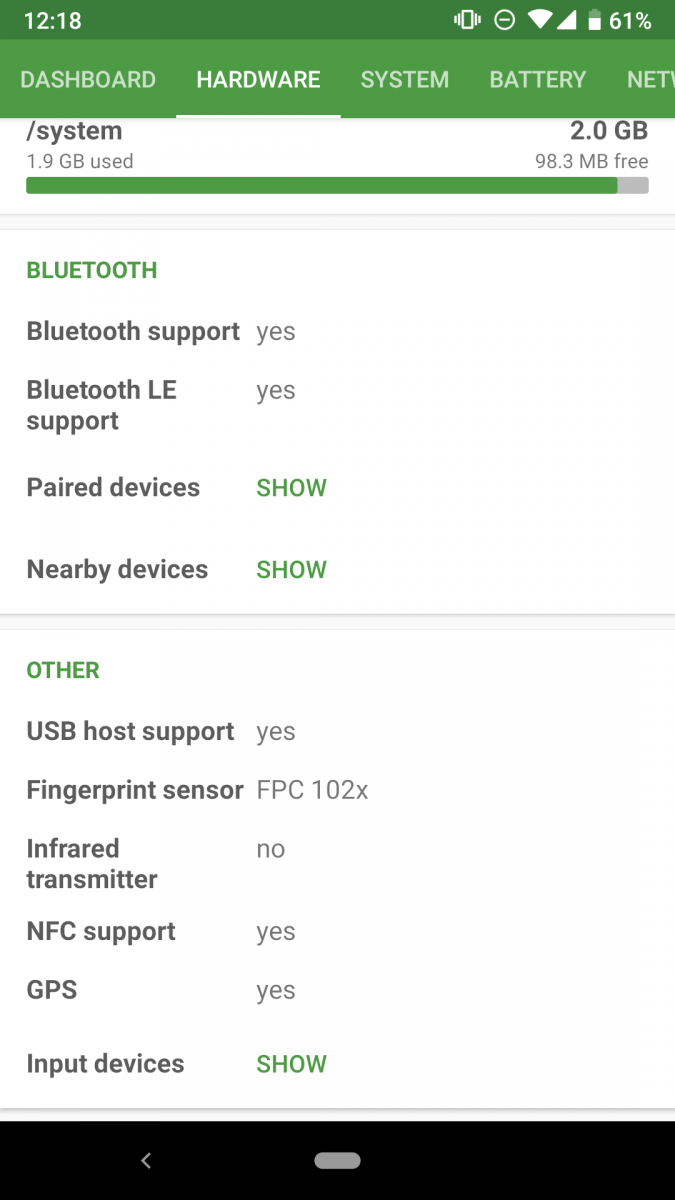Show connected input devices
This screenshot has height=1200, width=675.
291,1063
